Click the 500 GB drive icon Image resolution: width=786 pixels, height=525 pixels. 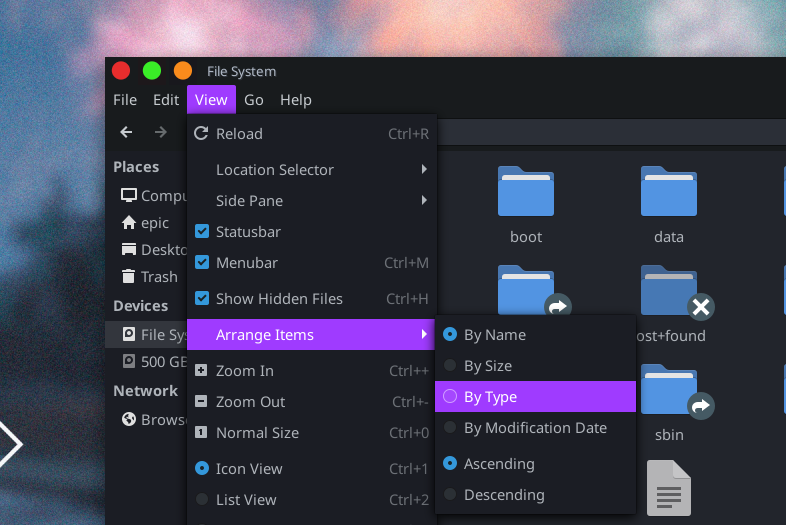(129, 362)
